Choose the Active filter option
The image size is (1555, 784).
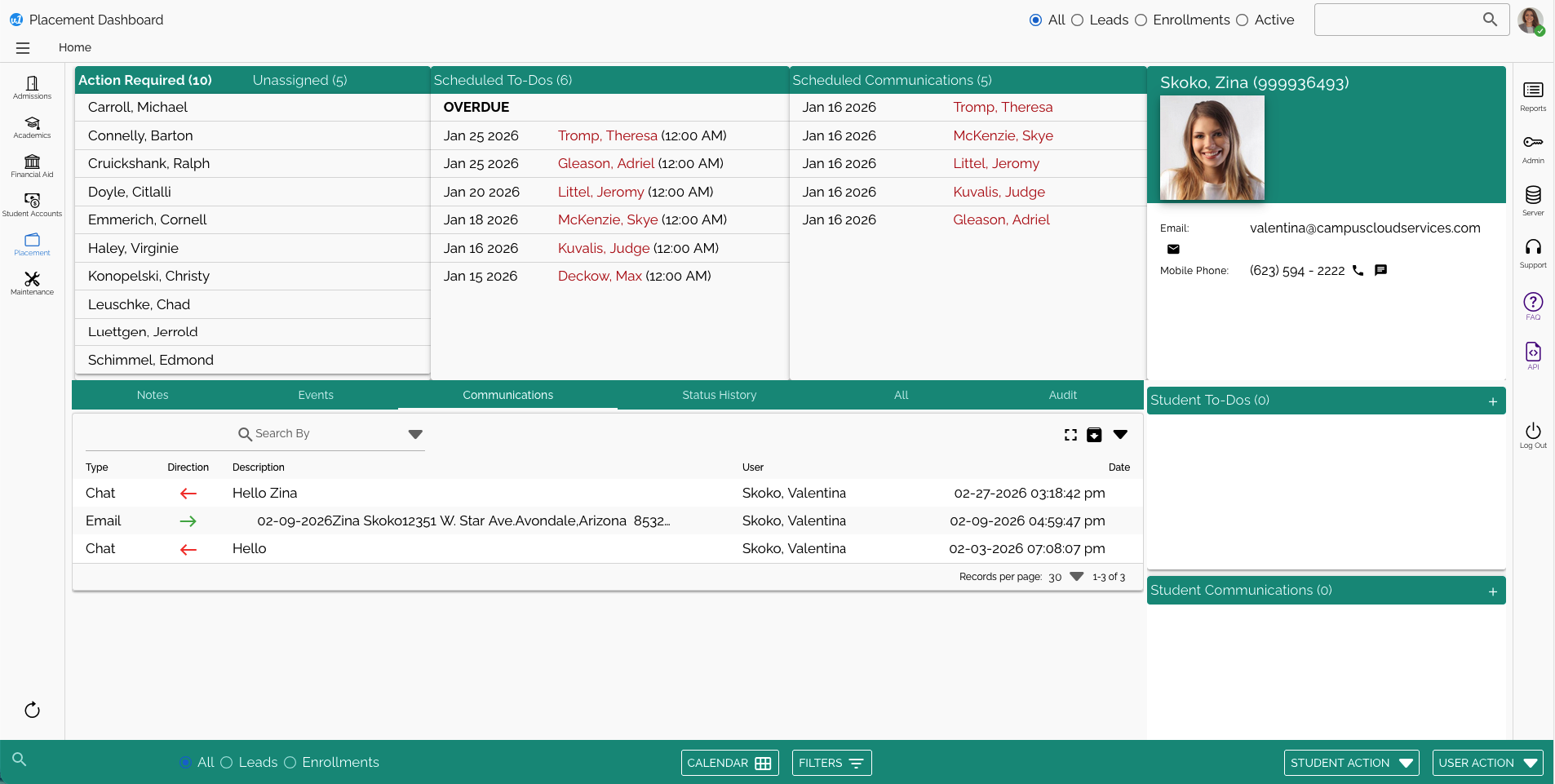click(x=1242, y=20)
